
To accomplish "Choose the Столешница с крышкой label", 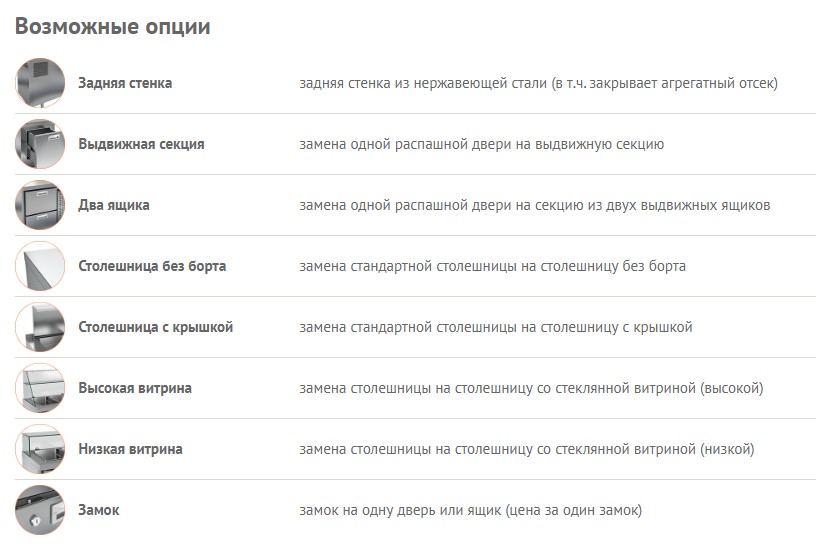I will pos(155,327).
